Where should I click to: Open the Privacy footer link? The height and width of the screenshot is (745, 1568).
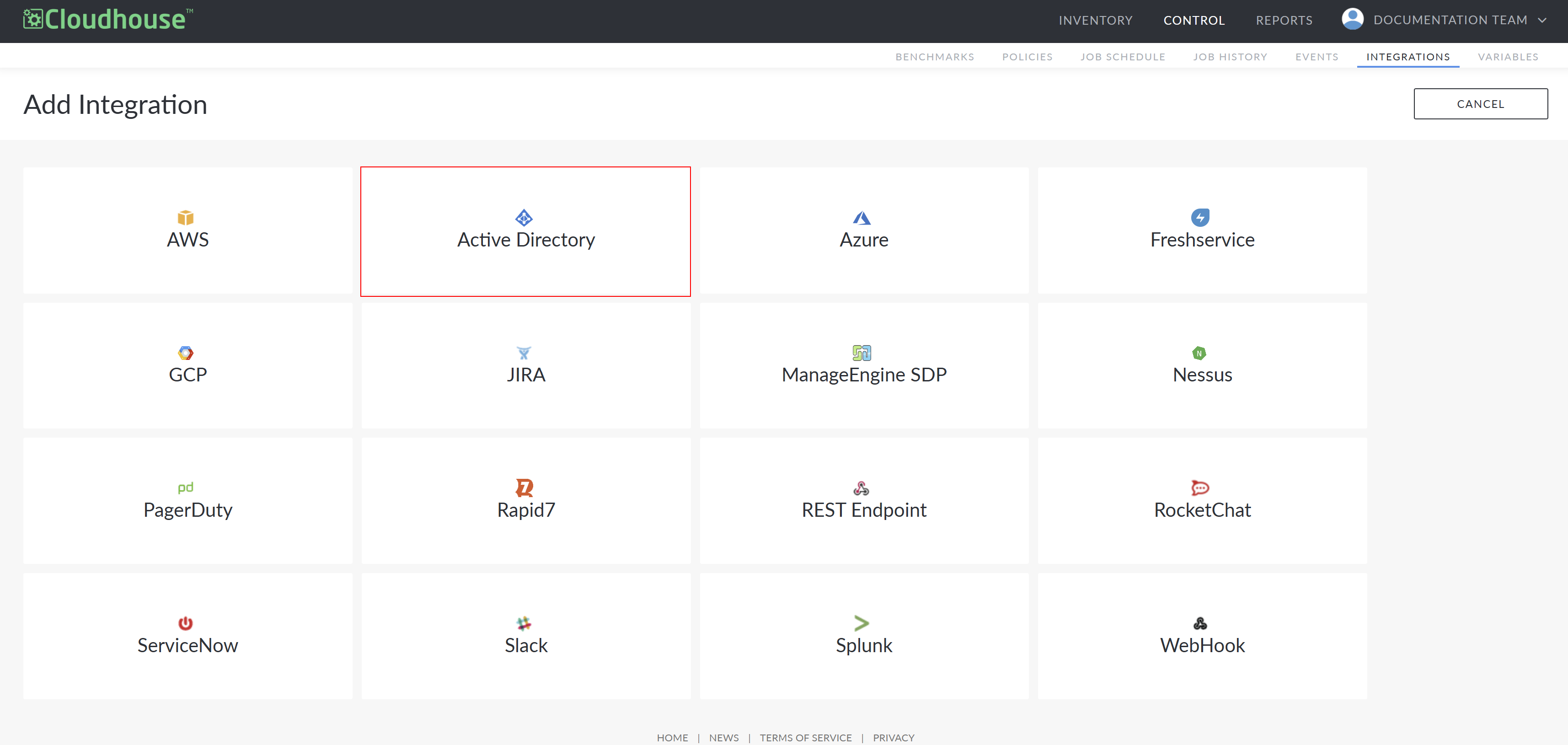click(893, 737)
